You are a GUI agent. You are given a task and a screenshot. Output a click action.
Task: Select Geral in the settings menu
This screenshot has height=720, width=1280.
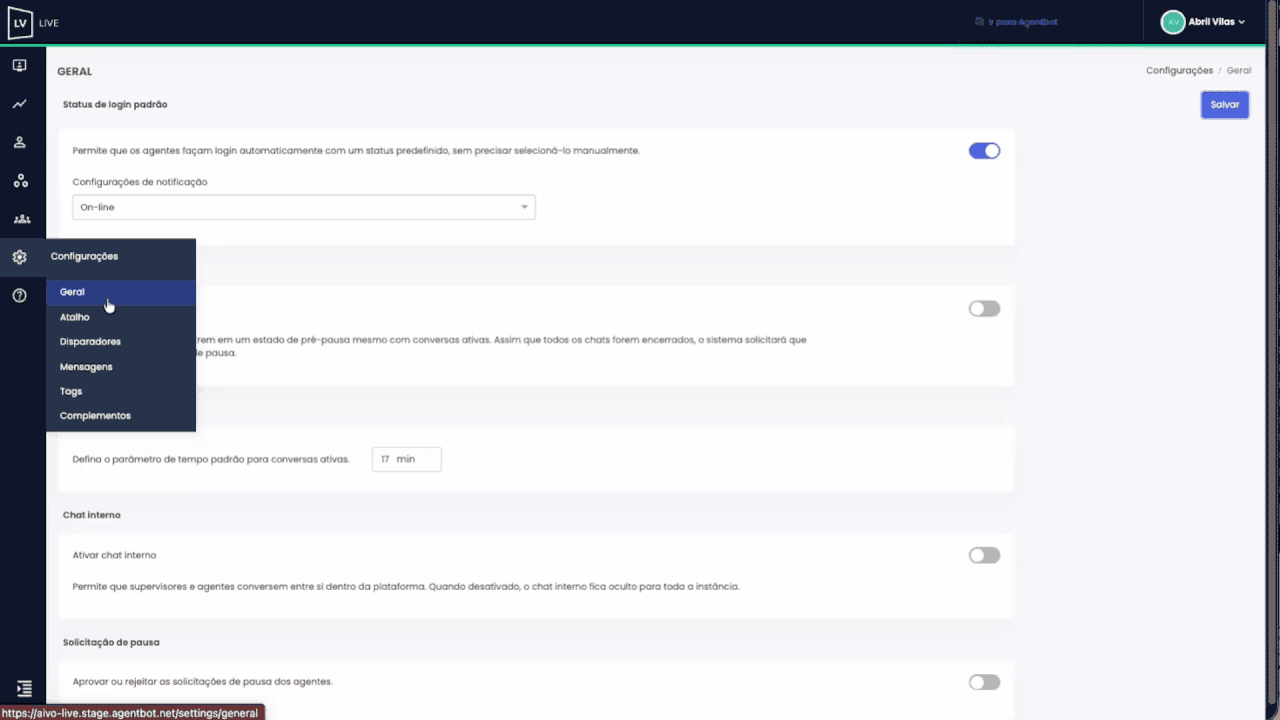coord(121,292)
